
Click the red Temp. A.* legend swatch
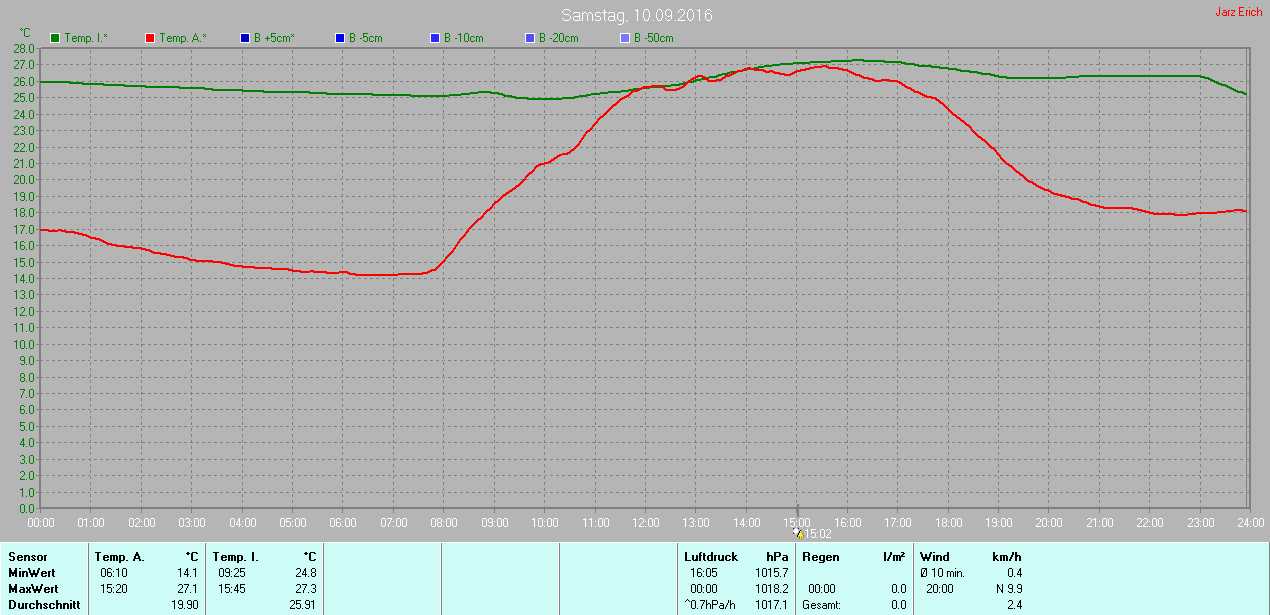(150, 38)
